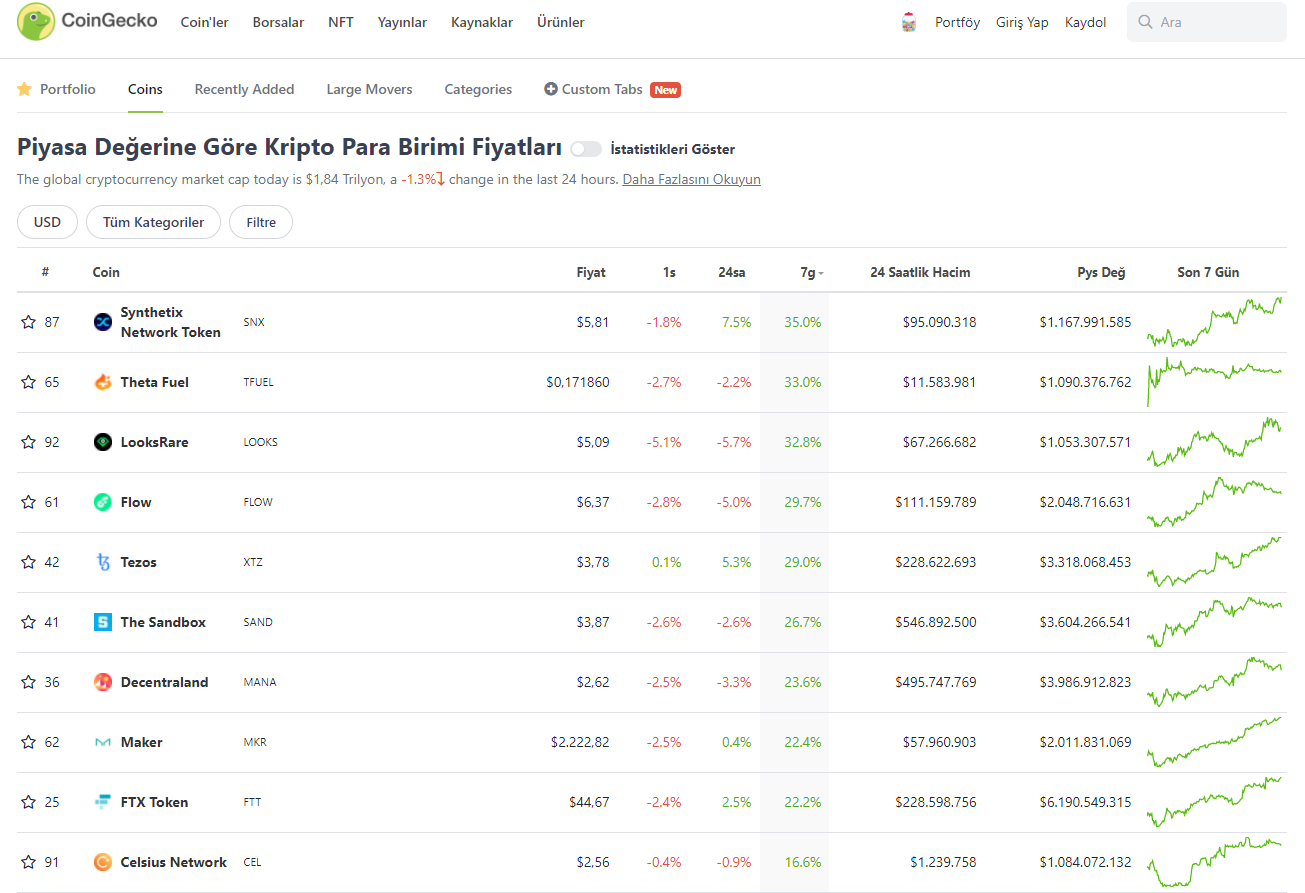Click The Sandbox coin icon
Screen dimensions: 1305x893
(103, 622)
